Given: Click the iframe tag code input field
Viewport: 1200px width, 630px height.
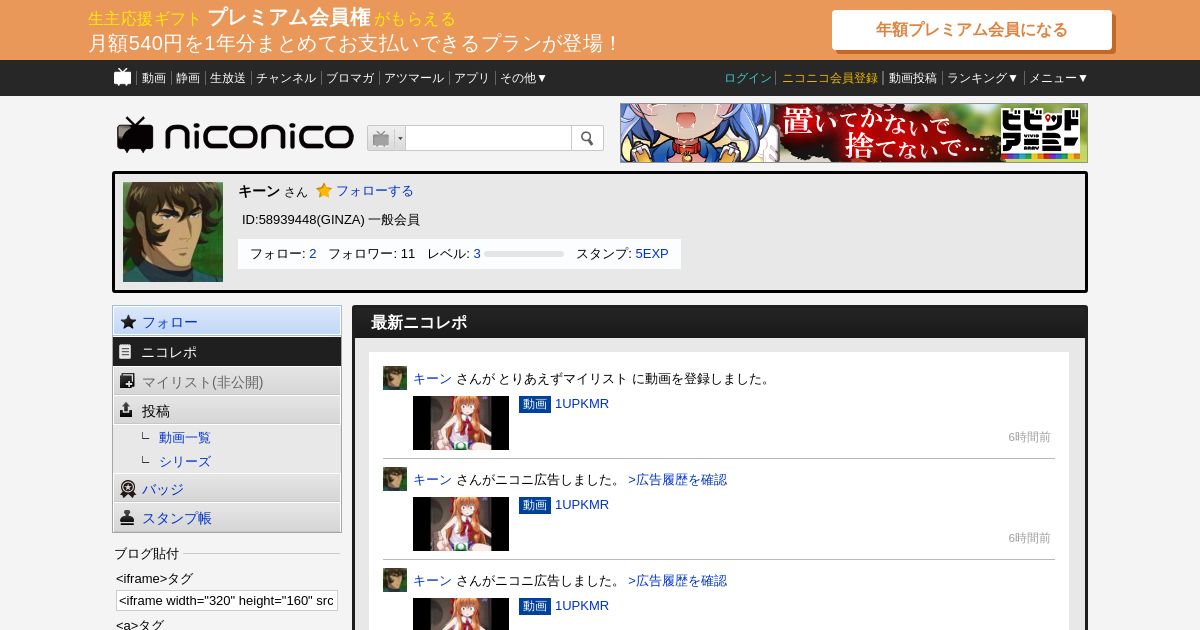Looking at the screenshot, I should pyautogui.click(x=227, y=600).
